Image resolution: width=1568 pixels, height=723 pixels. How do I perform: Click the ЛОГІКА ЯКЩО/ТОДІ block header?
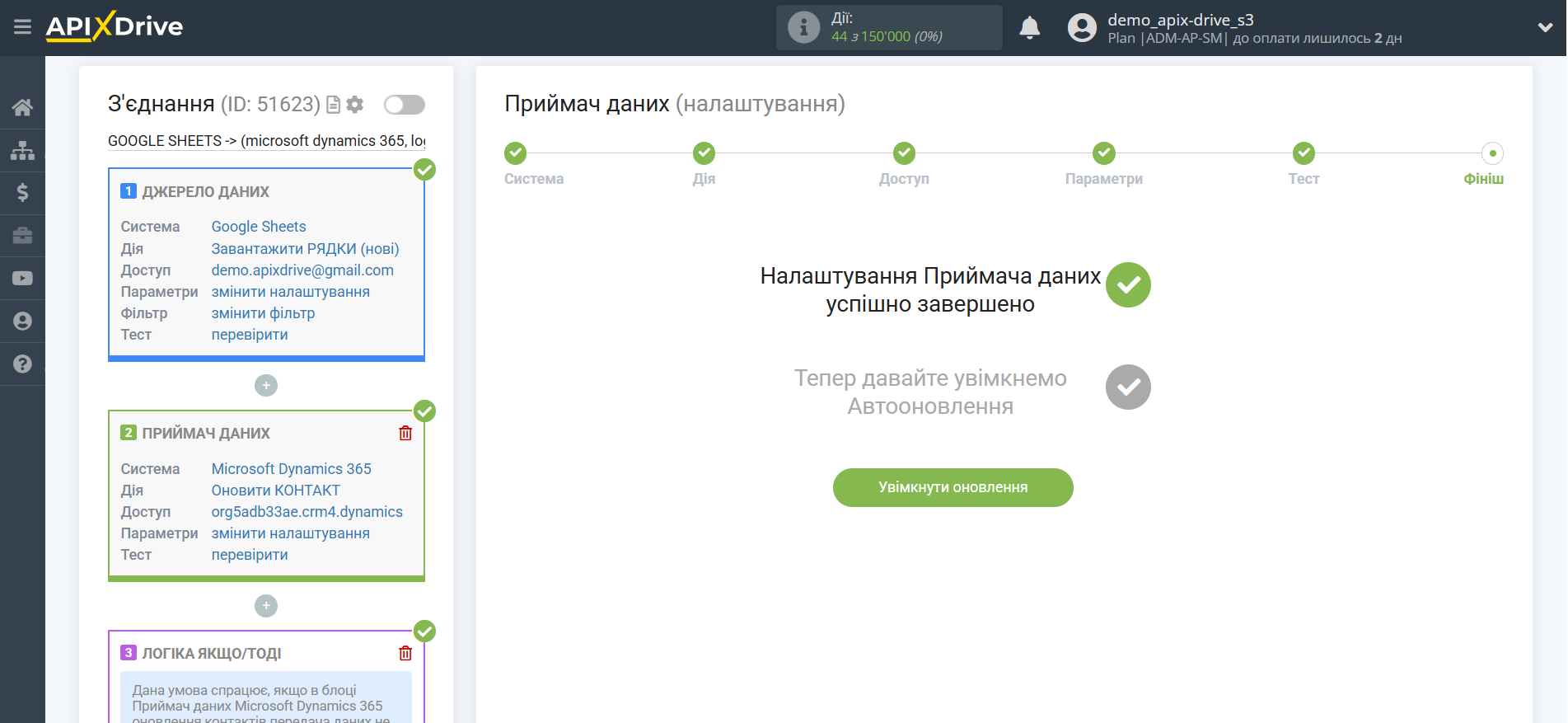pos(212,653)
